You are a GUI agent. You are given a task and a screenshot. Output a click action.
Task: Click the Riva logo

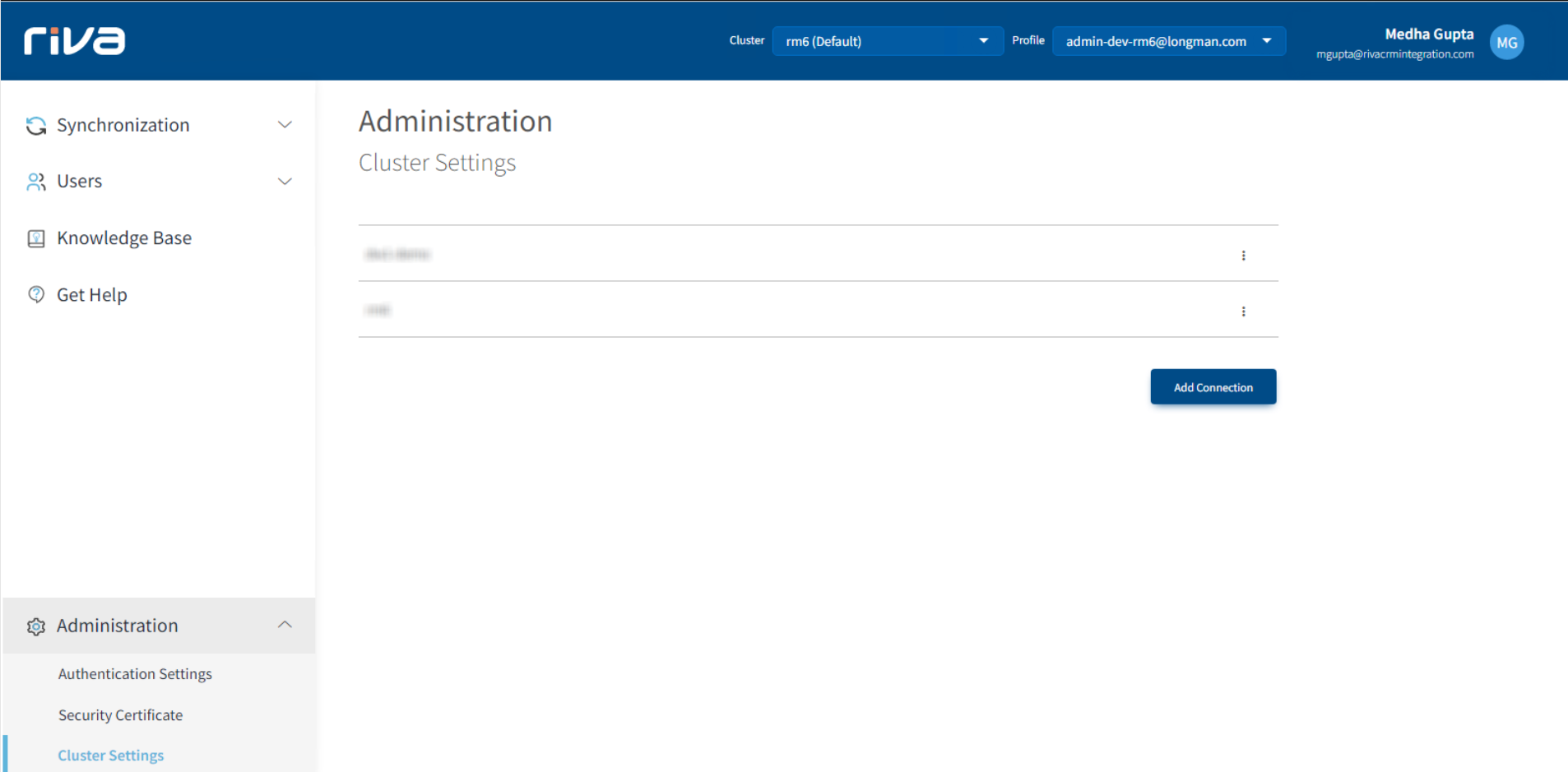tap(75, 40)
